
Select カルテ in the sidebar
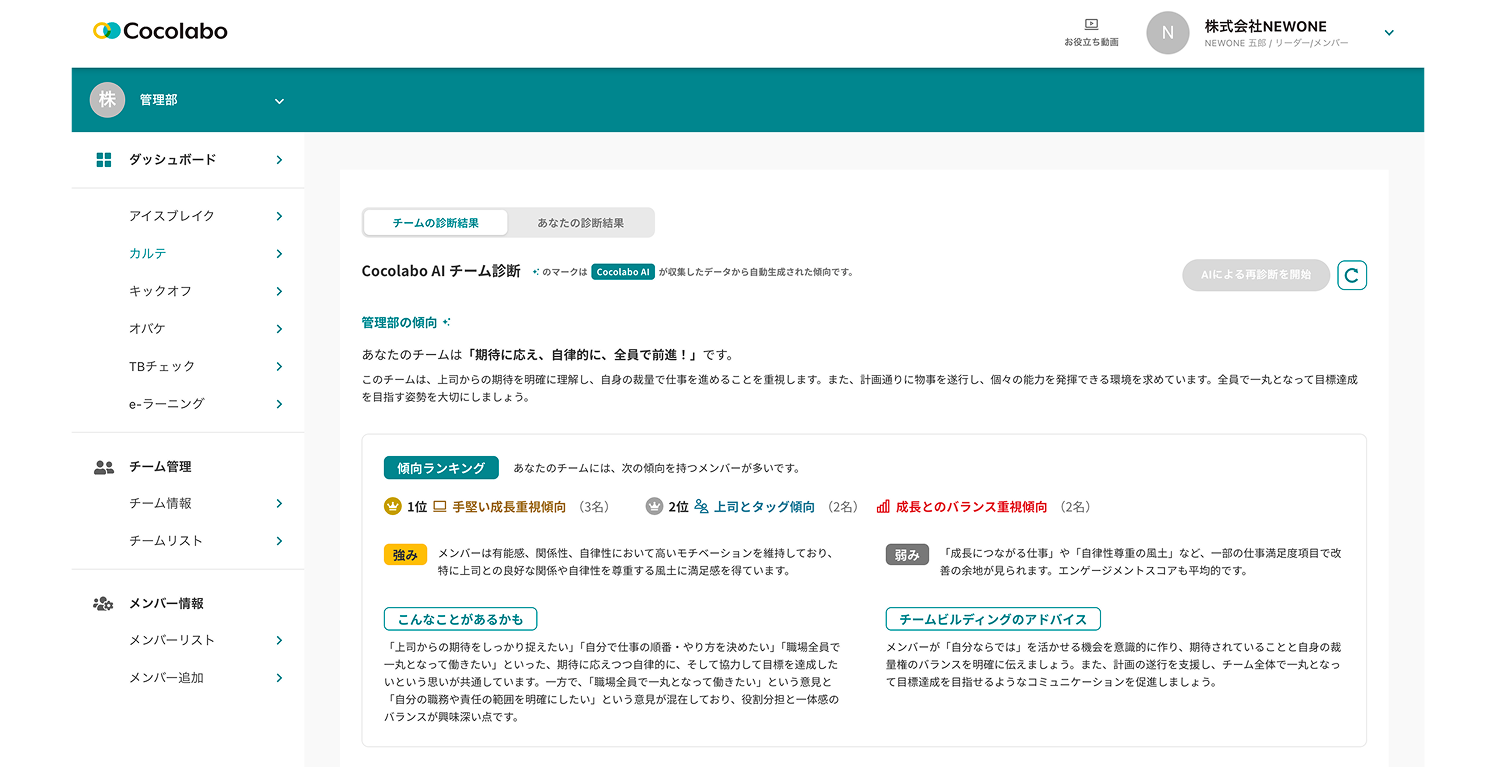pos(148,254)
